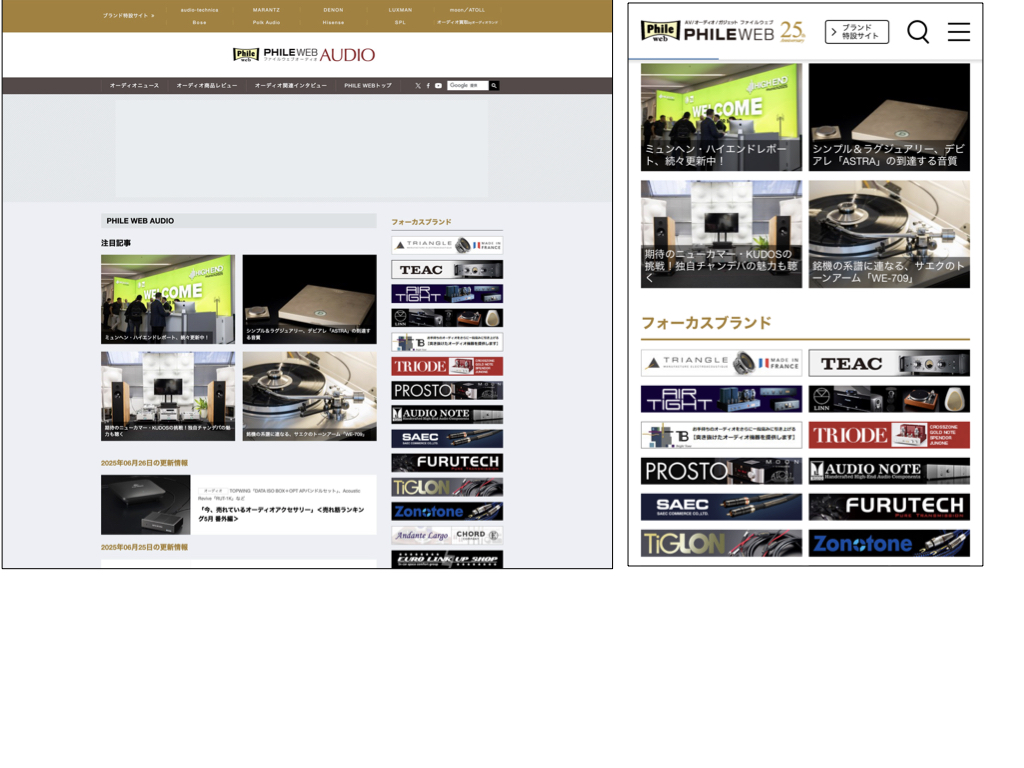Open the Zonotone banner in desktop sidebar
The width and height of the screenshot is (1024, 768).
[x=447, y=511]
